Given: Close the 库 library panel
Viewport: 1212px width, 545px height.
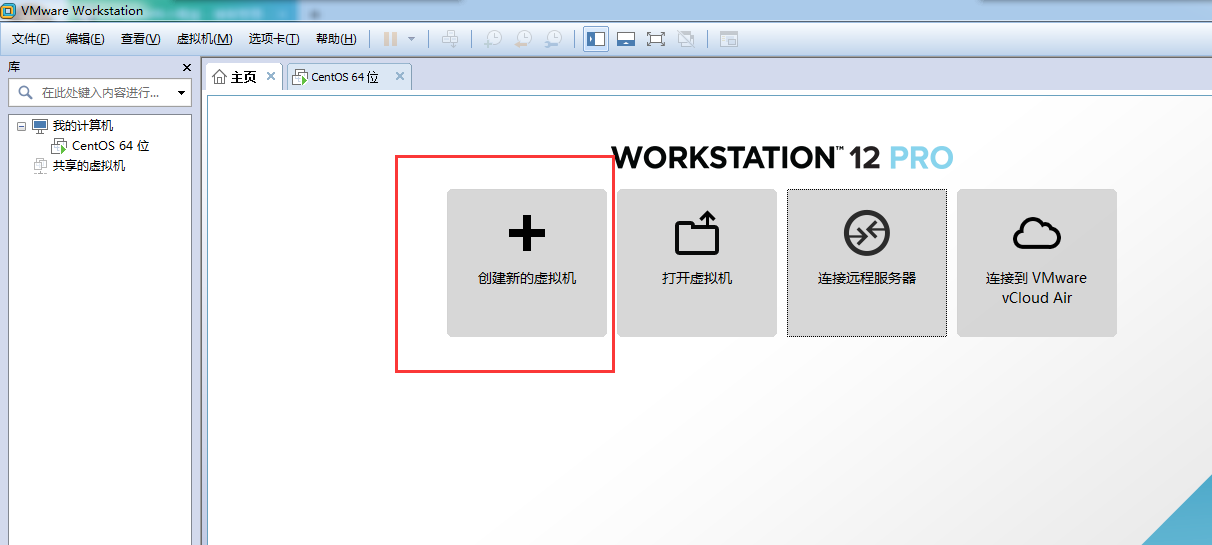Looking at the screenshot, I should pyautogui.click(x=186, y=67).
